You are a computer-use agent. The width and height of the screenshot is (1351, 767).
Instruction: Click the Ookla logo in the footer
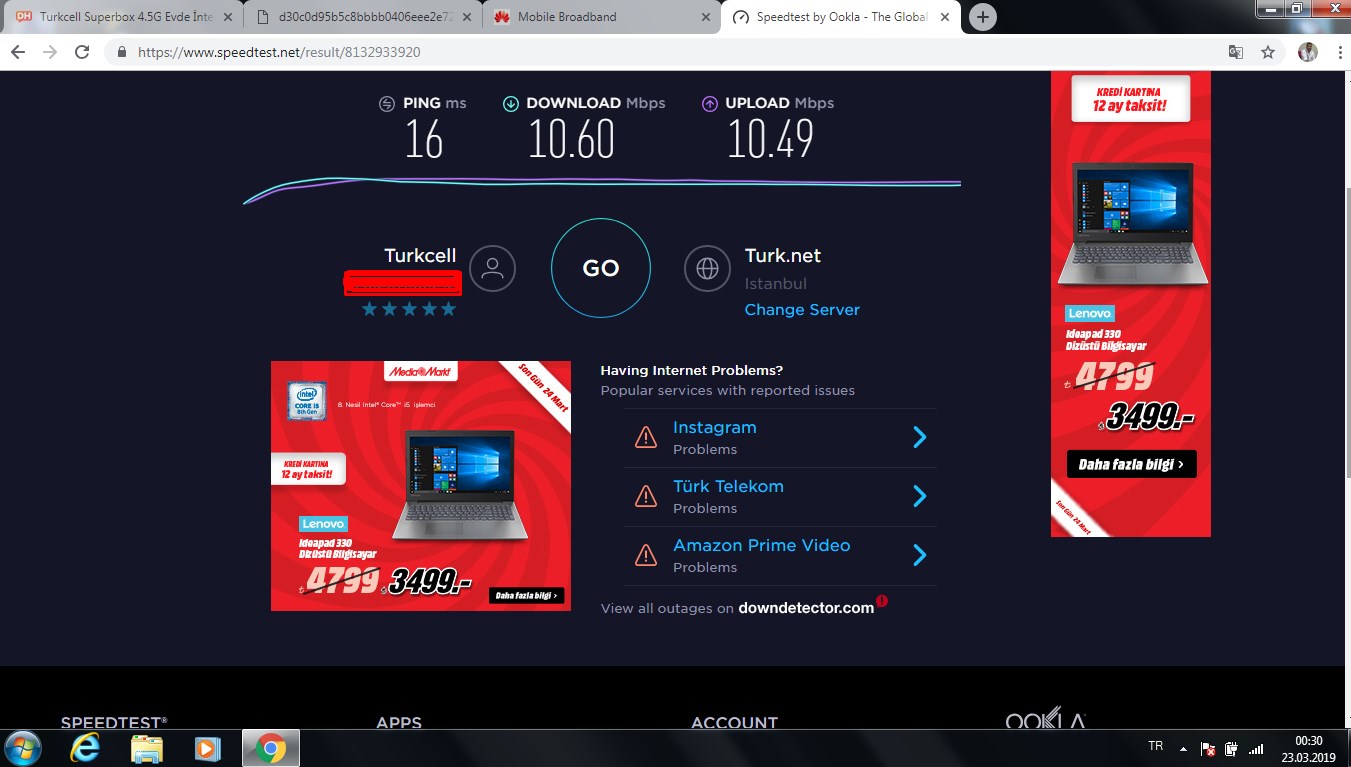point(1045,719)
